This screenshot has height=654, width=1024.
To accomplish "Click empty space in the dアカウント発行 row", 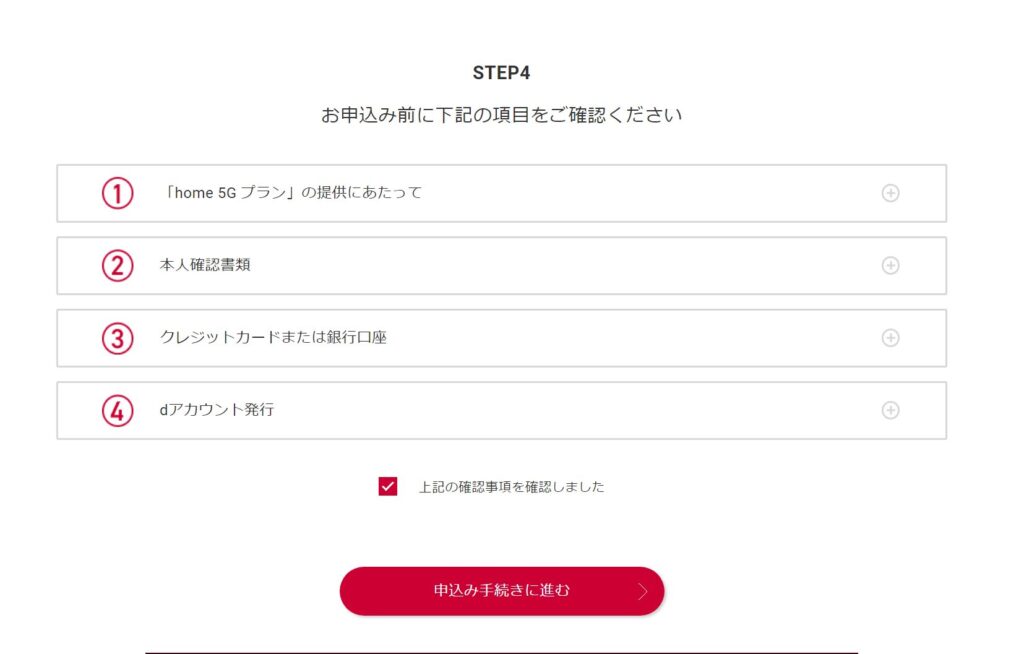I will tap(560, 410).
